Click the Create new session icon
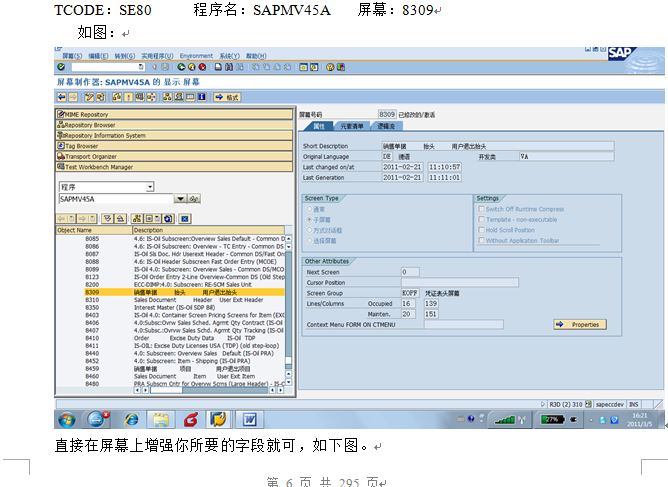 [303, 67]
